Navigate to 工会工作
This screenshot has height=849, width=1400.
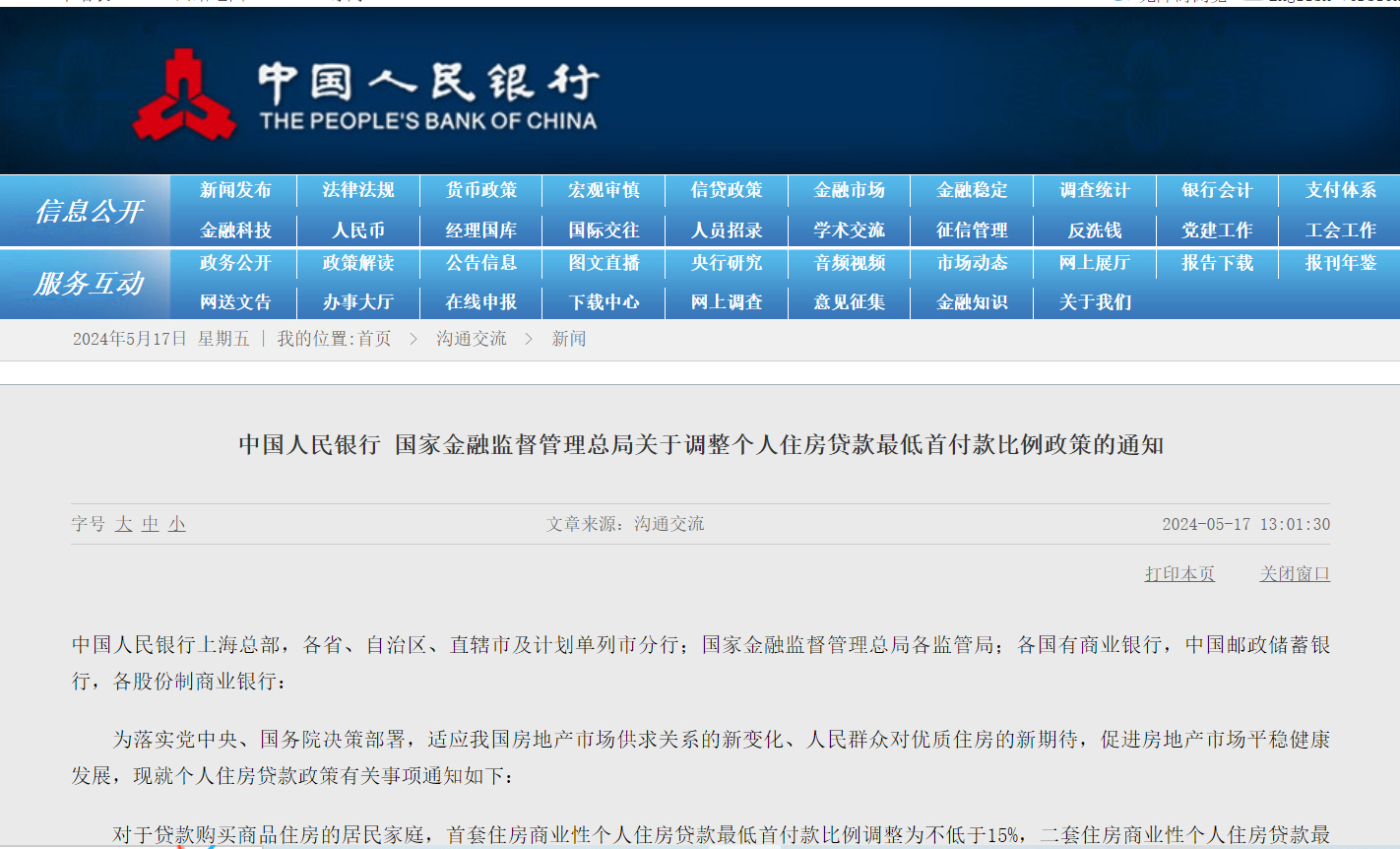pyautogui.click(x=1341, y=230)
